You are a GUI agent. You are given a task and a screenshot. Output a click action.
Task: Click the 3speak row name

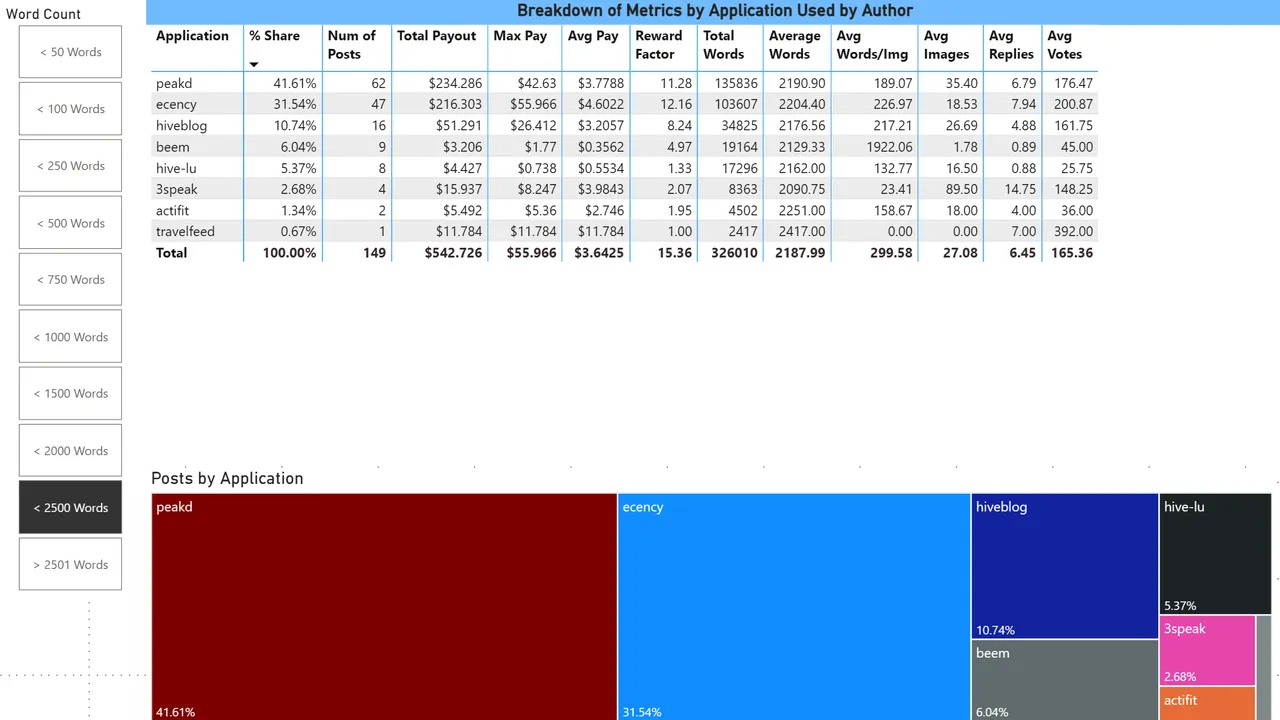pos(176,189)
